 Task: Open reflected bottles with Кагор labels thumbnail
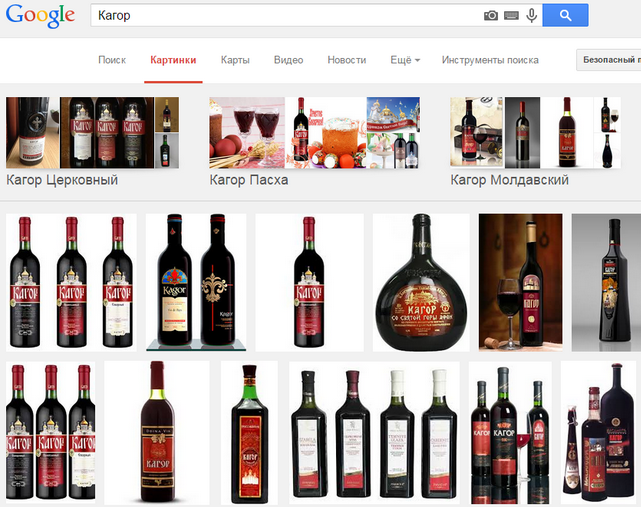click(510, 433)
